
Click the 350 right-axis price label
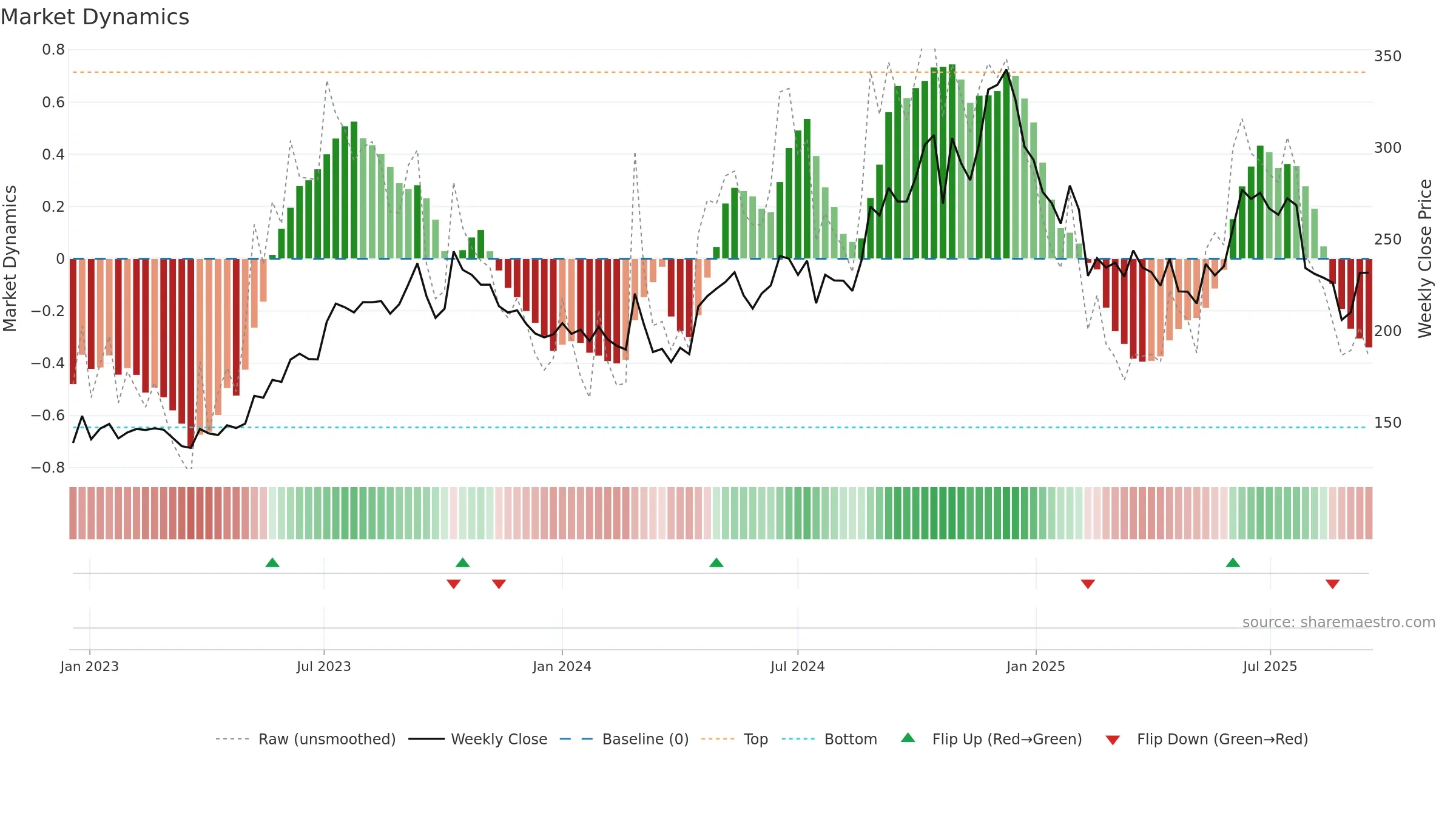click(x=1388, y=56)
